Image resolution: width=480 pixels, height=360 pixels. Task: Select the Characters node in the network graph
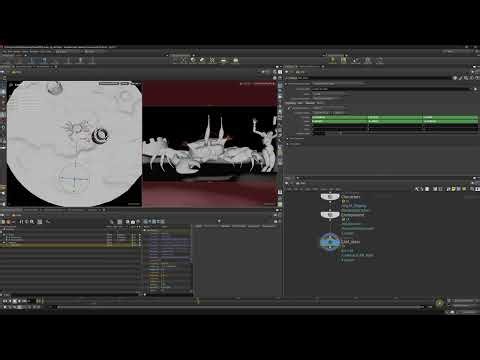330,197
